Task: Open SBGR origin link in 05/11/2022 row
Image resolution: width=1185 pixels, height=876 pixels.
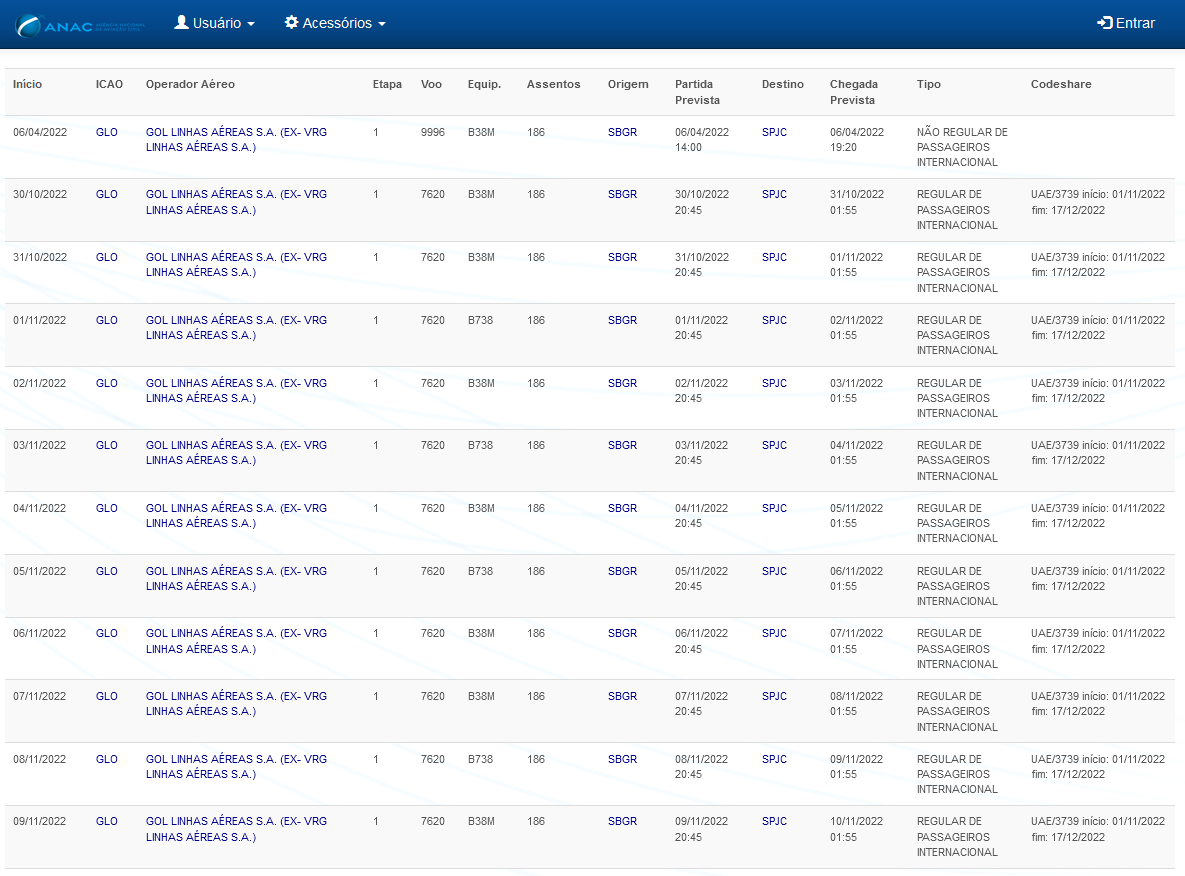Action: (623, 571)
